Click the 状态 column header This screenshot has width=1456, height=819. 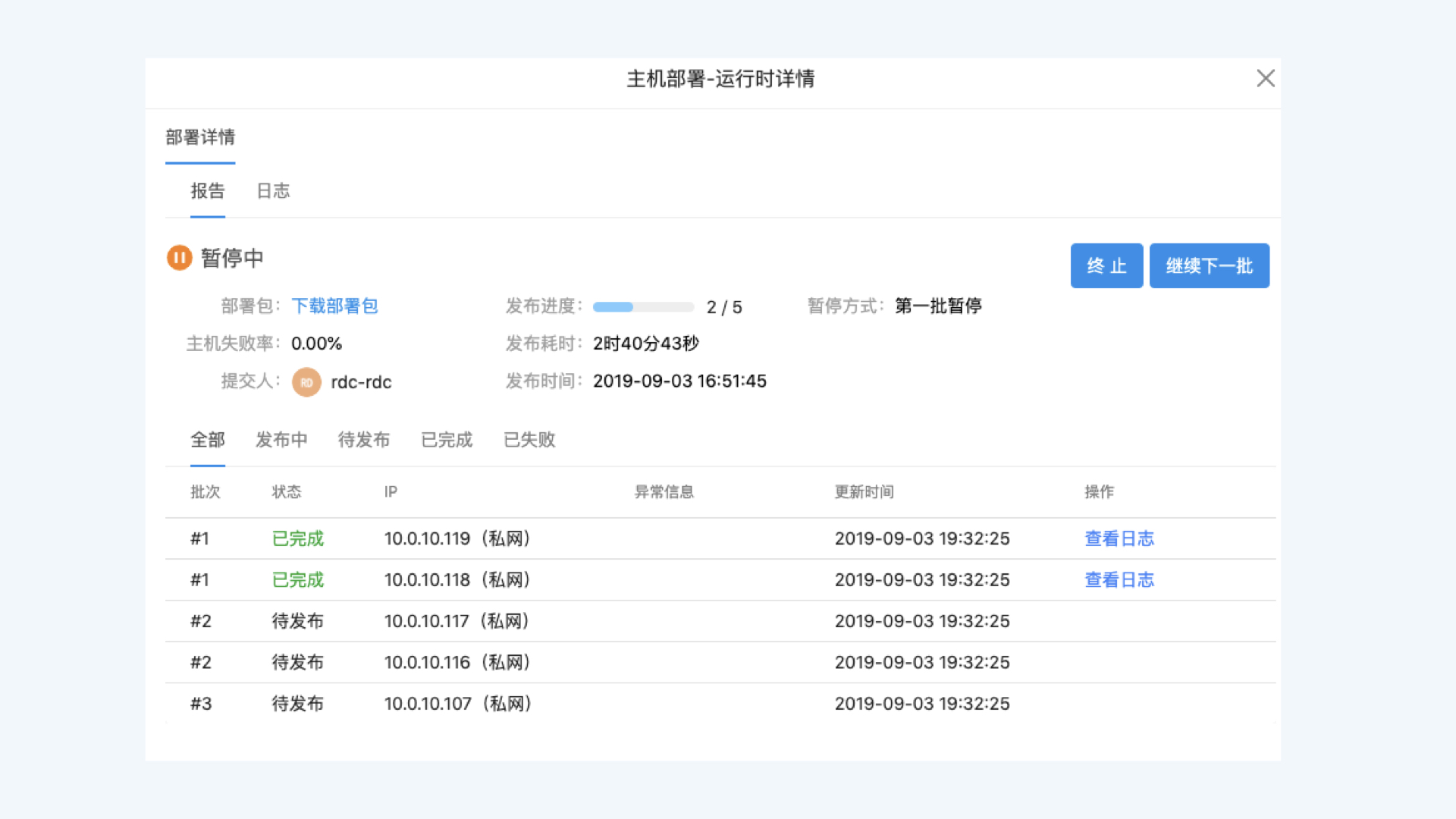point(287,492)
